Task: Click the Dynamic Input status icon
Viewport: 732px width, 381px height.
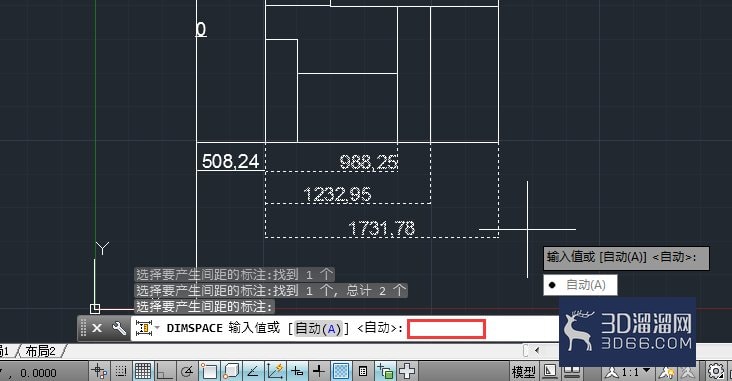Action: pyautogui.click(x=297, y=371)
